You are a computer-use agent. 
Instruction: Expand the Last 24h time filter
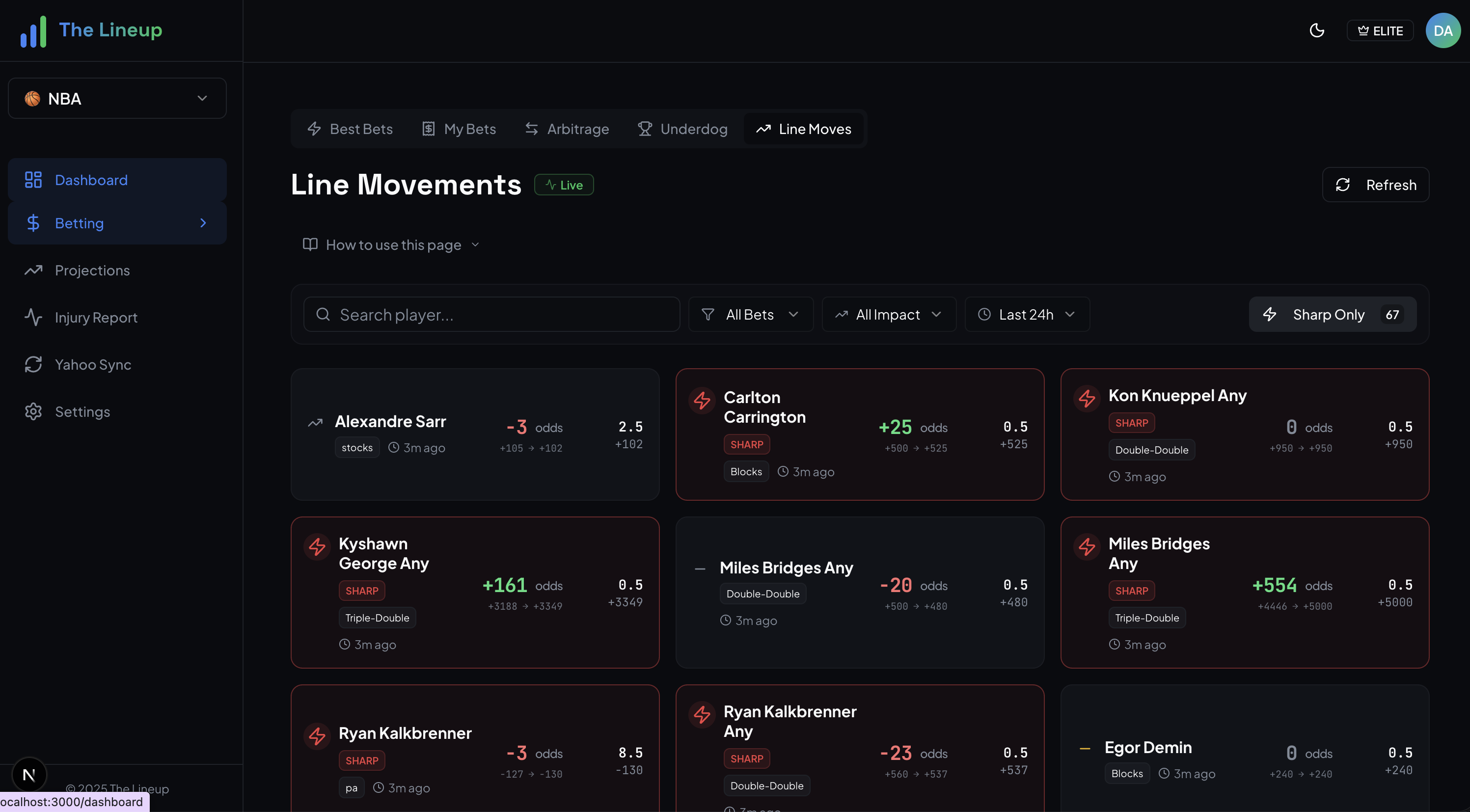click(x=1027, y=314)
